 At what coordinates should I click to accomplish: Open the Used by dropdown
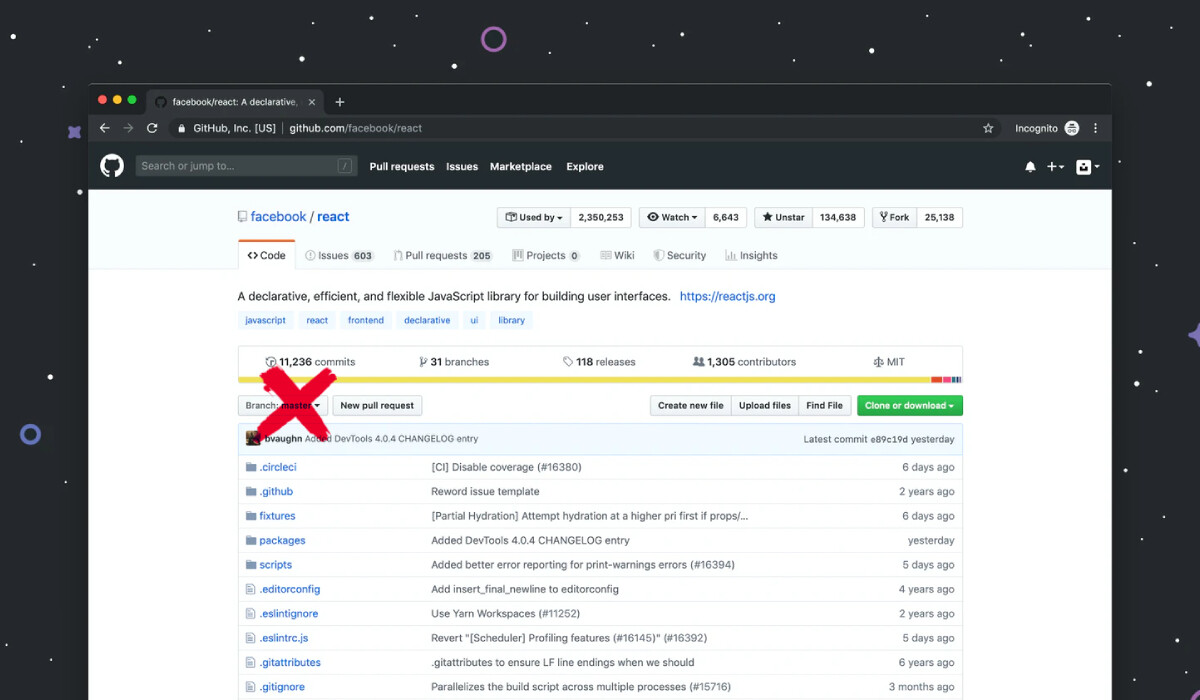tap(533, 217)
